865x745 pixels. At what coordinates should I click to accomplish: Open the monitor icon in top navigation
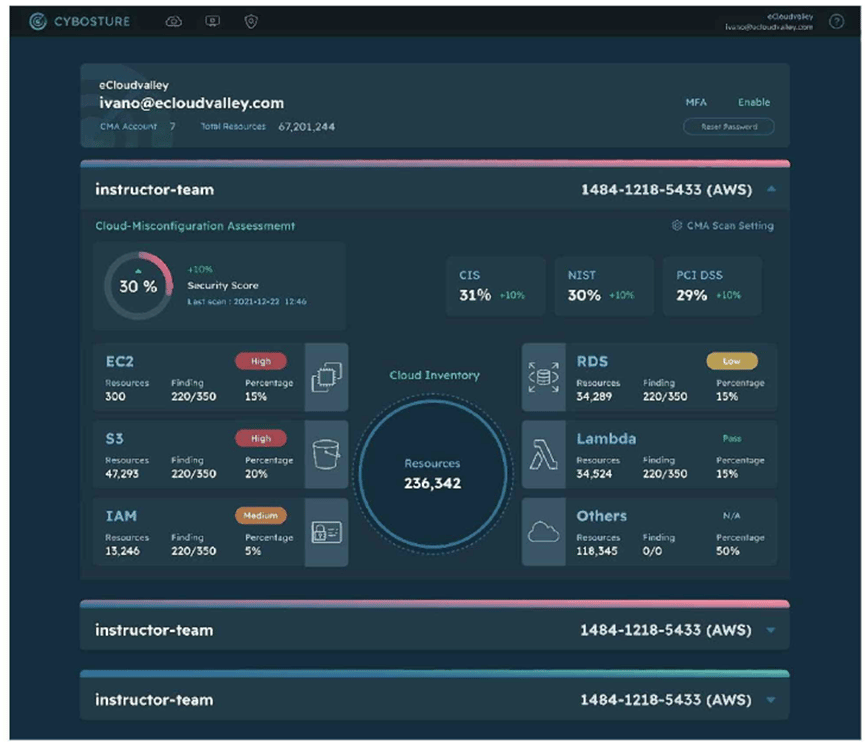pyautogui.click(x=212, y=22)
